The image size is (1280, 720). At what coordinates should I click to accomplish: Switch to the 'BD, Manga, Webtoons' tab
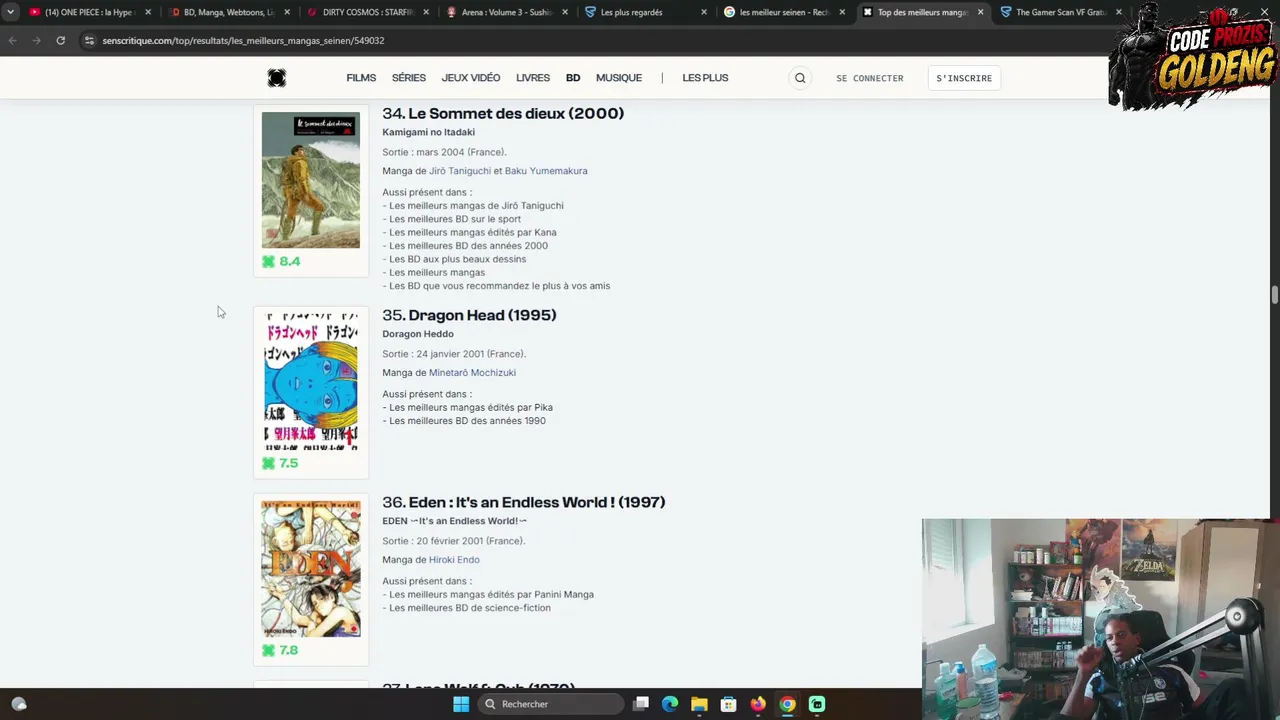point(227,12)
